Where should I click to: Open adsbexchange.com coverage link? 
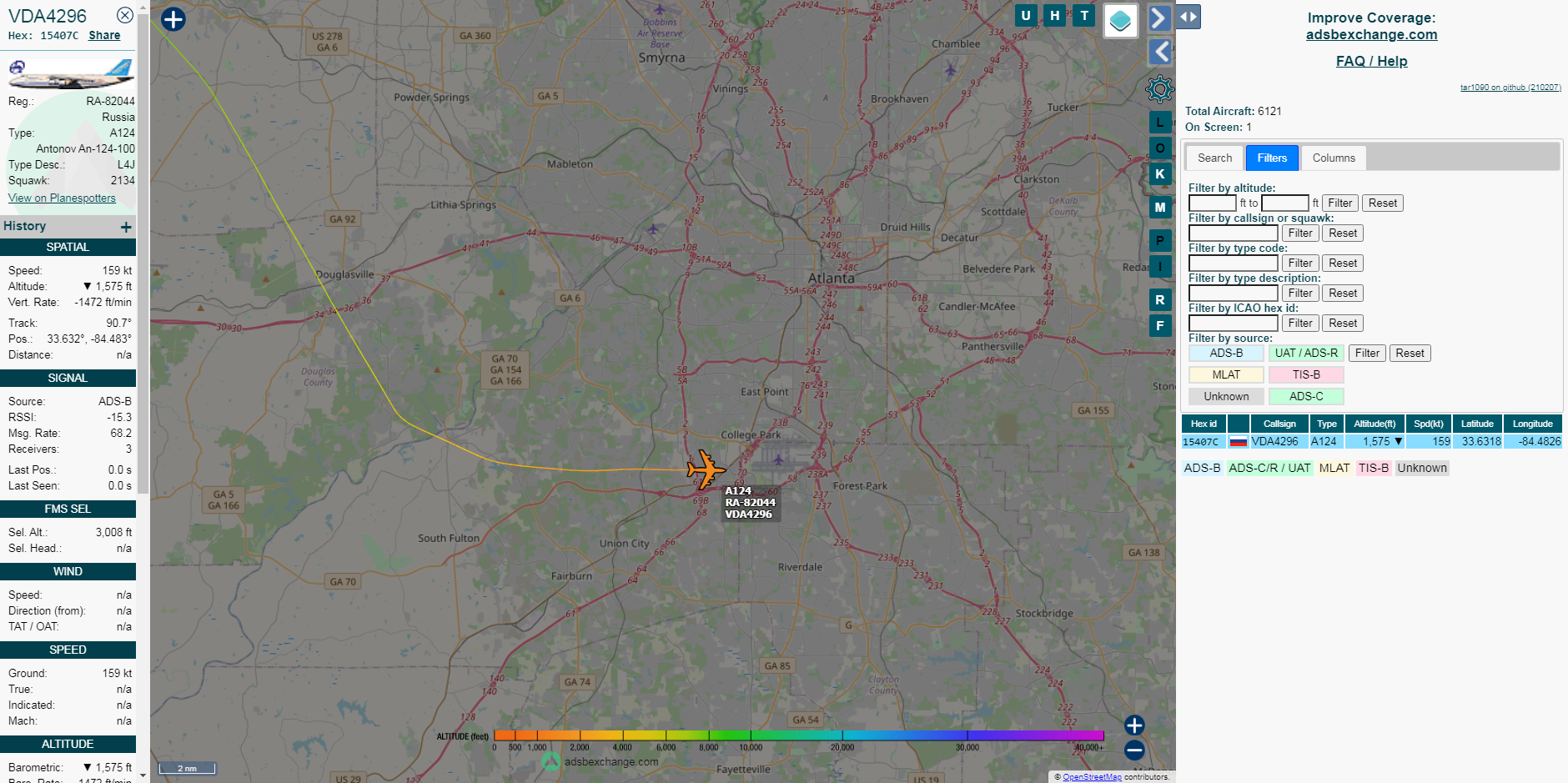click(x=1371, y=35)
